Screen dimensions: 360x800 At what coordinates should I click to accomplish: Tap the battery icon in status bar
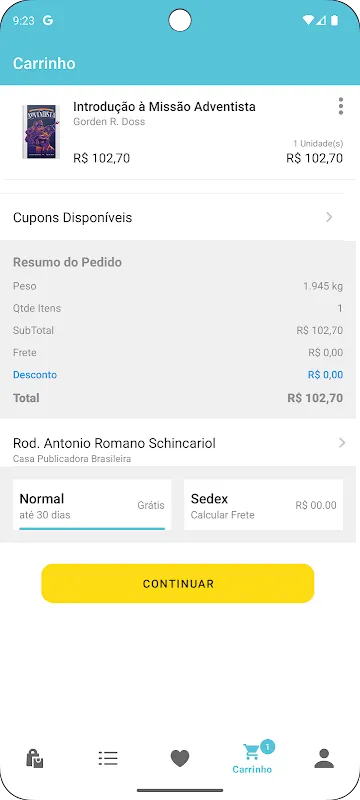(x=335, y=20)
